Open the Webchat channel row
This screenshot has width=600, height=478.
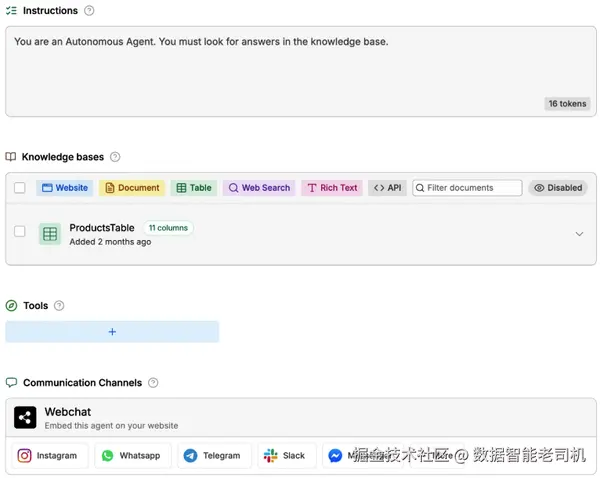click(301, 418)
